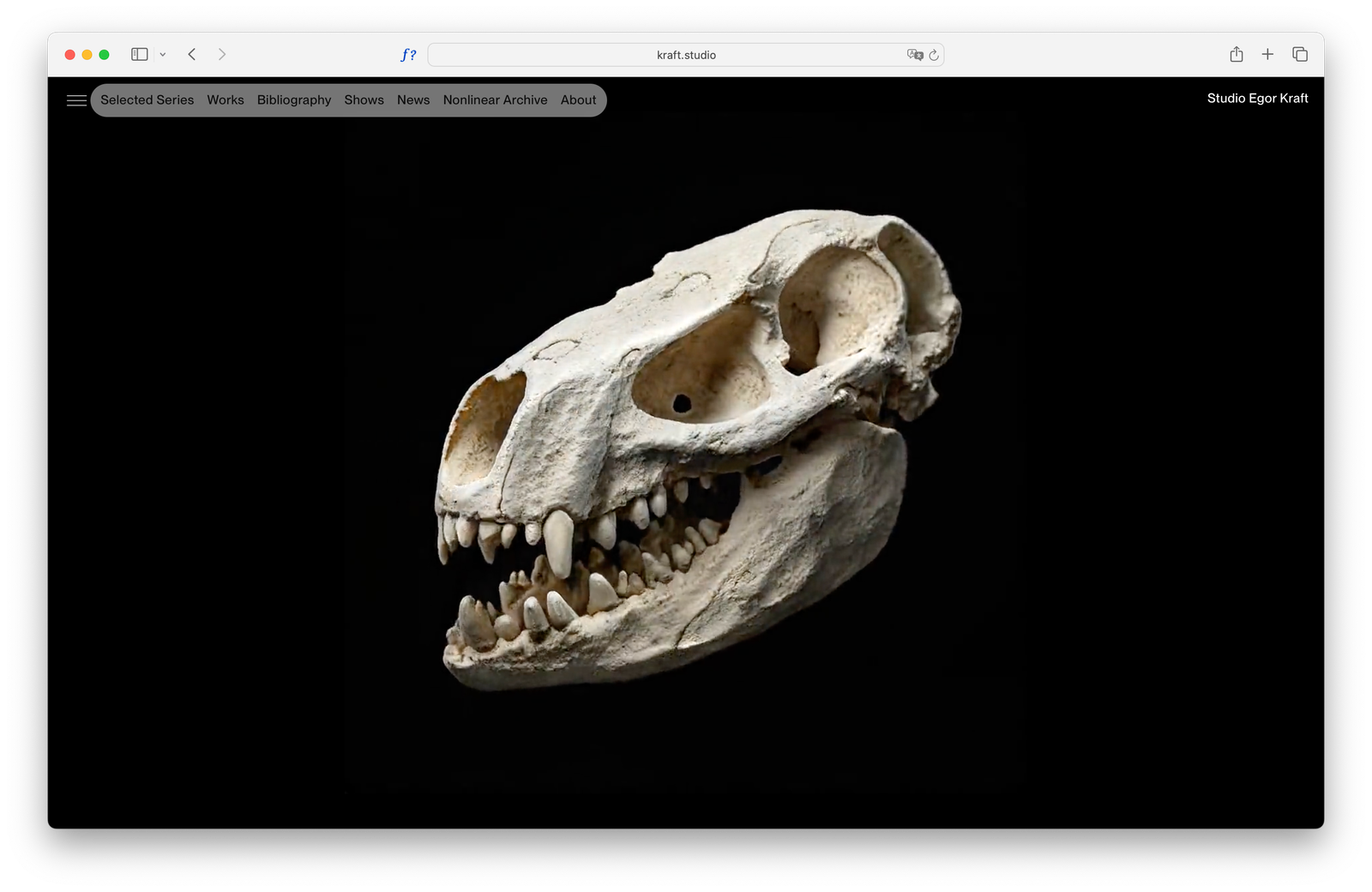Open the Works menu item

coord(226,100)
